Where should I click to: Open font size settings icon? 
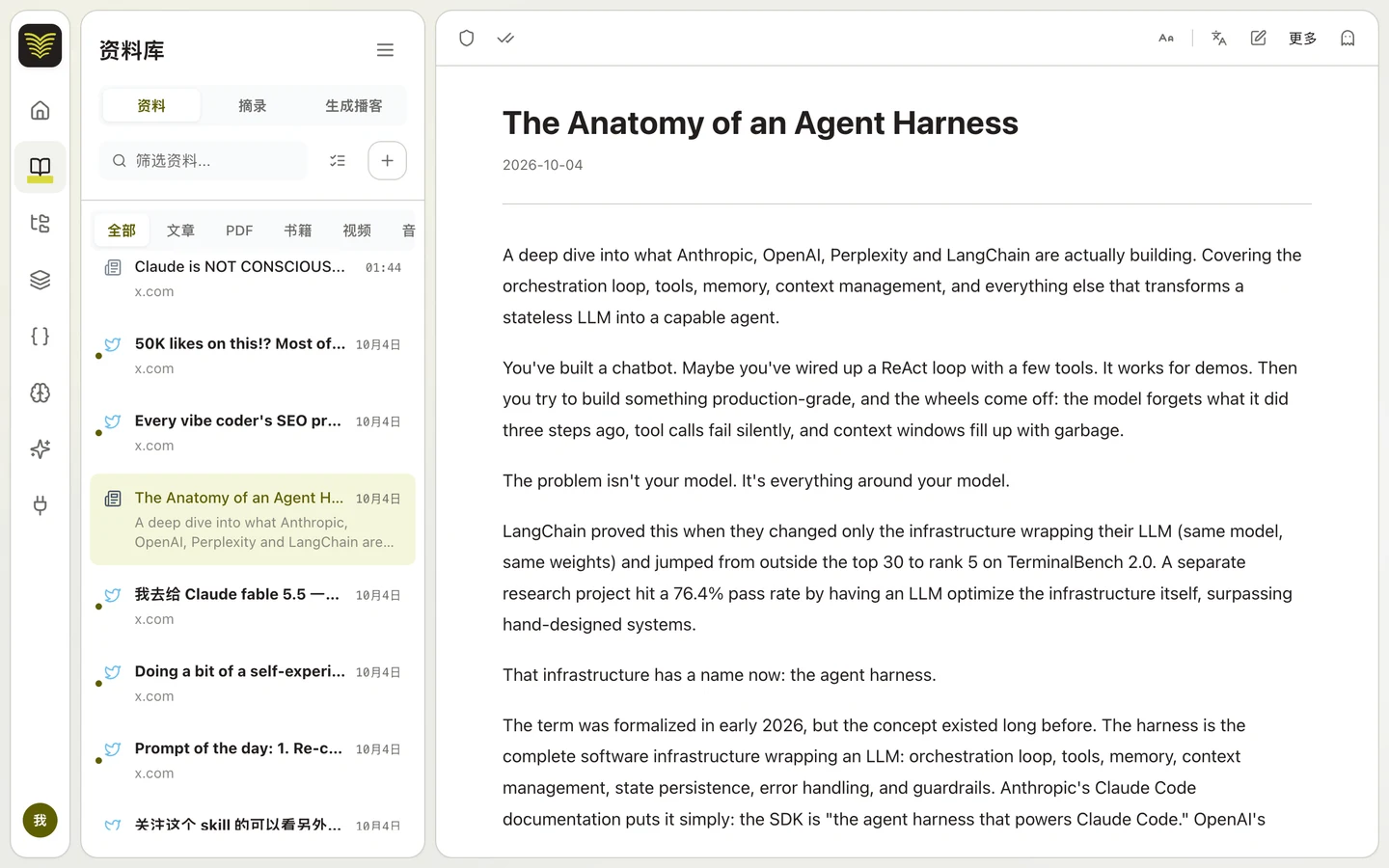(x=1166, y=39)
